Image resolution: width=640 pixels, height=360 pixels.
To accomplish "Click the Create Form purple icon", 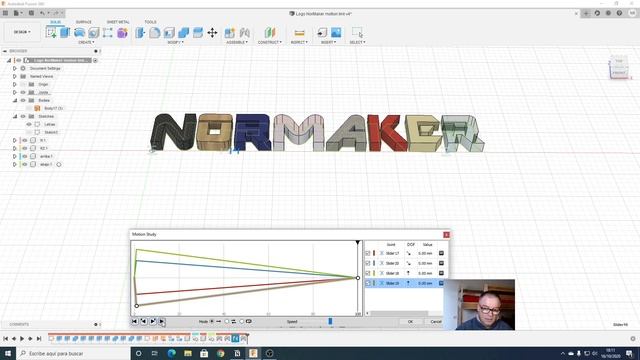I will [x=122, y=32].
